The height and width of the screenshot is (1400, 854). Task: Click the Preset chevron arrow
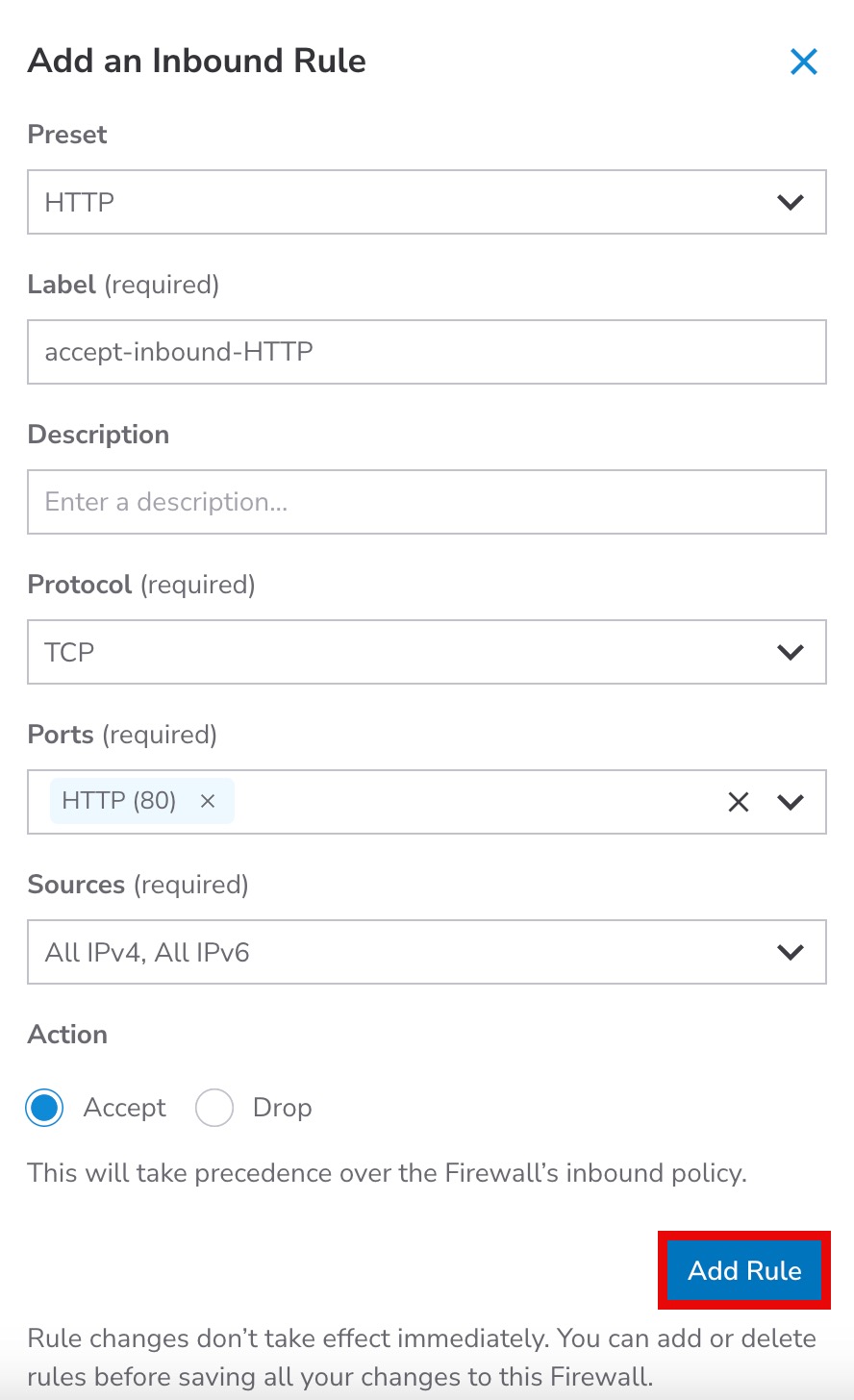click(791, 202)
